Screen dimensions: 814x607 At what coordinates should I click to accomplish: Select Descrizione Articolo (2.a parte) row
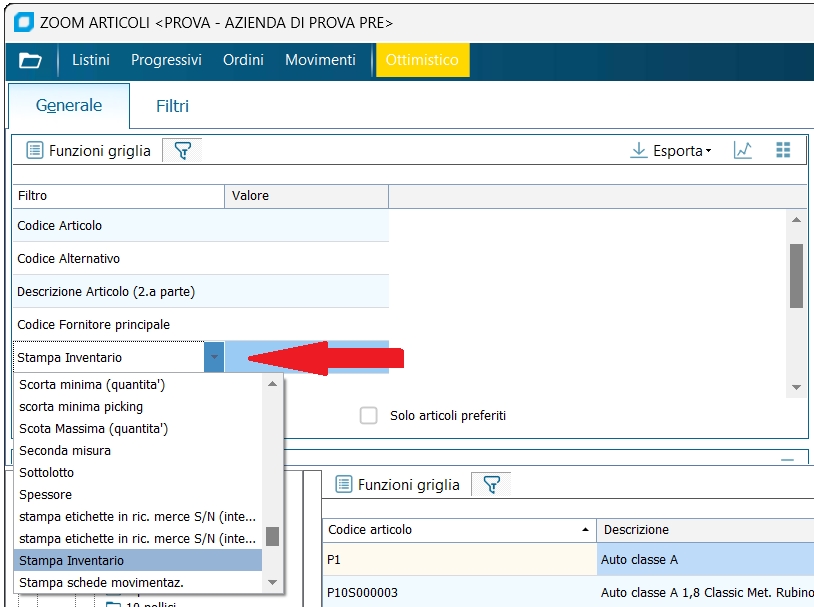(201, 291)
